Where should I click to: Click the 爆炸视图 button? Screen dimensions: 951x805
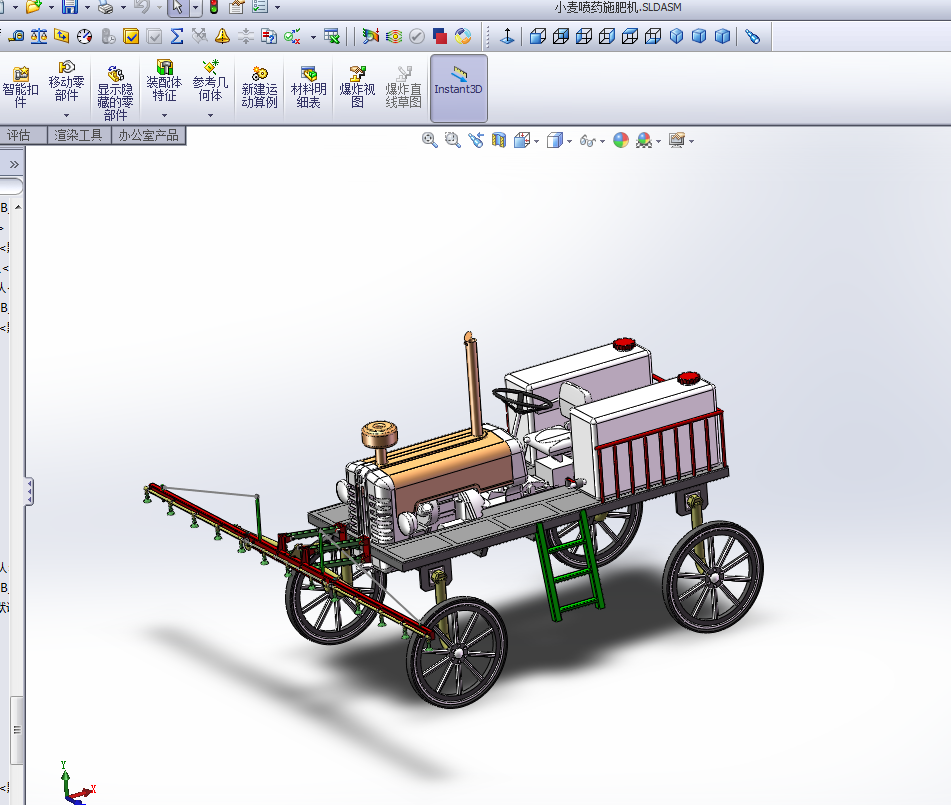click(x=357, y=88)
